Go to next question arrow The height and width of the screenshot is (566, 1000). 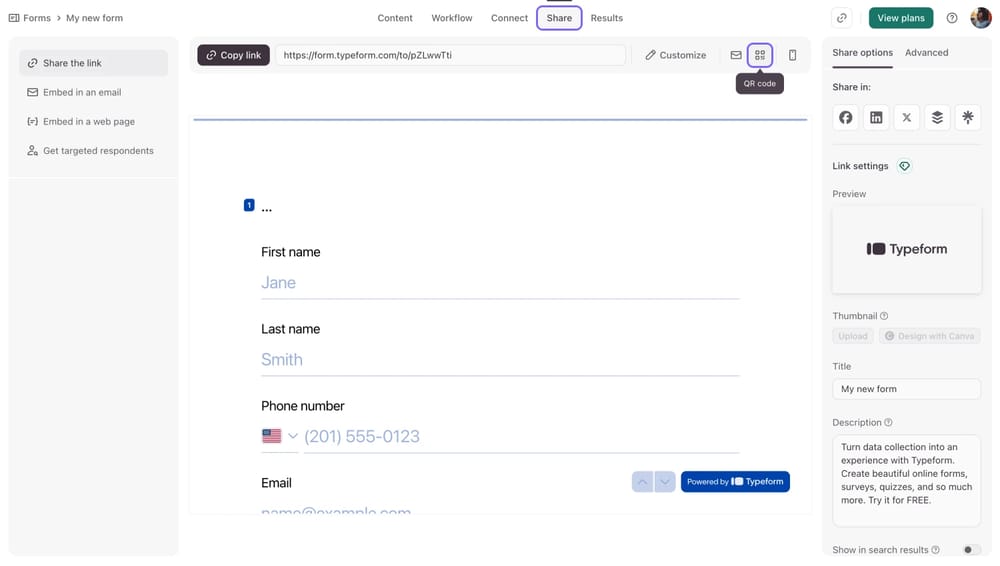point(665,482)
